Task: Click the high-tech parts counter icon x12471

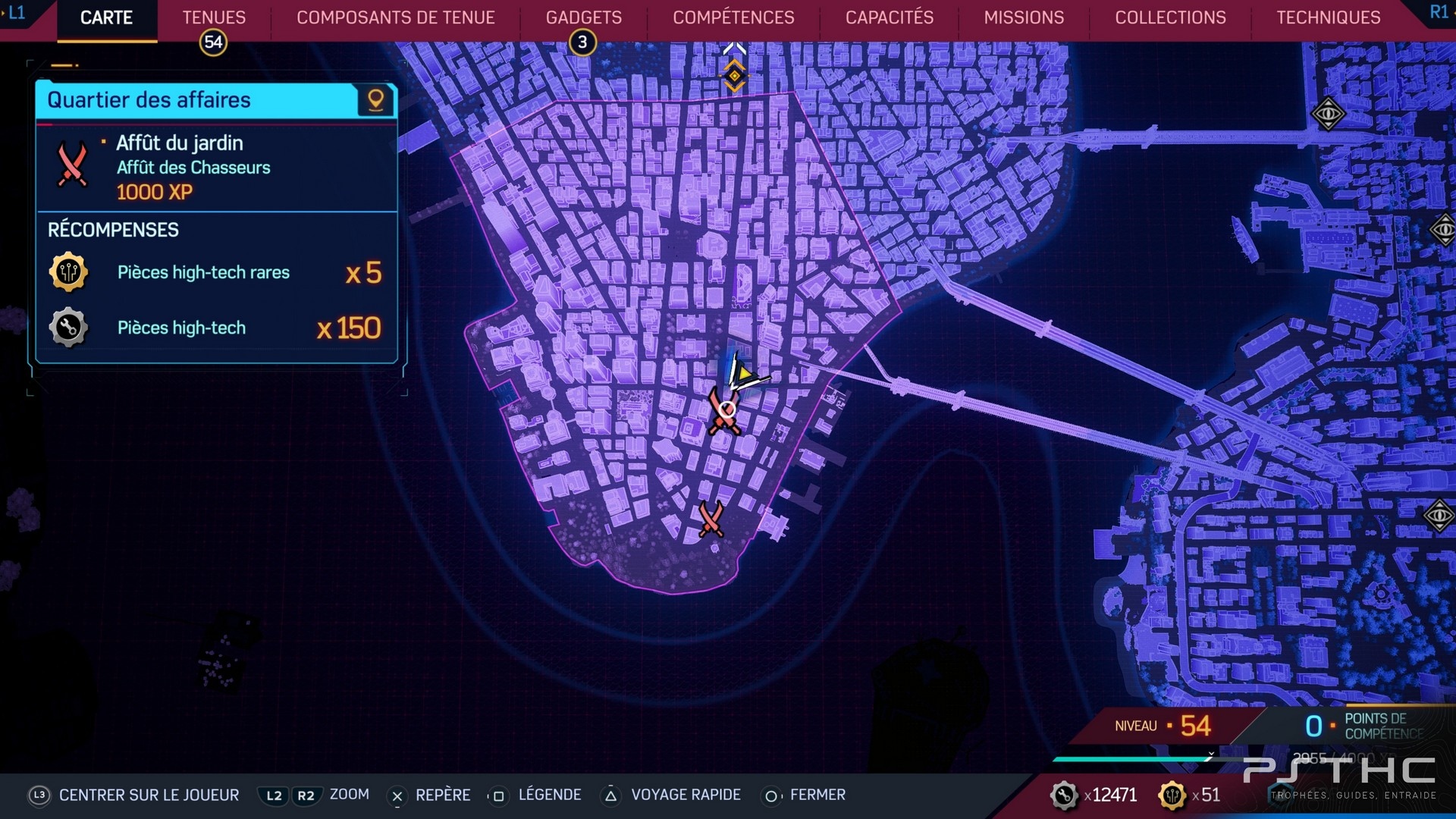Action: [1064, 795]
